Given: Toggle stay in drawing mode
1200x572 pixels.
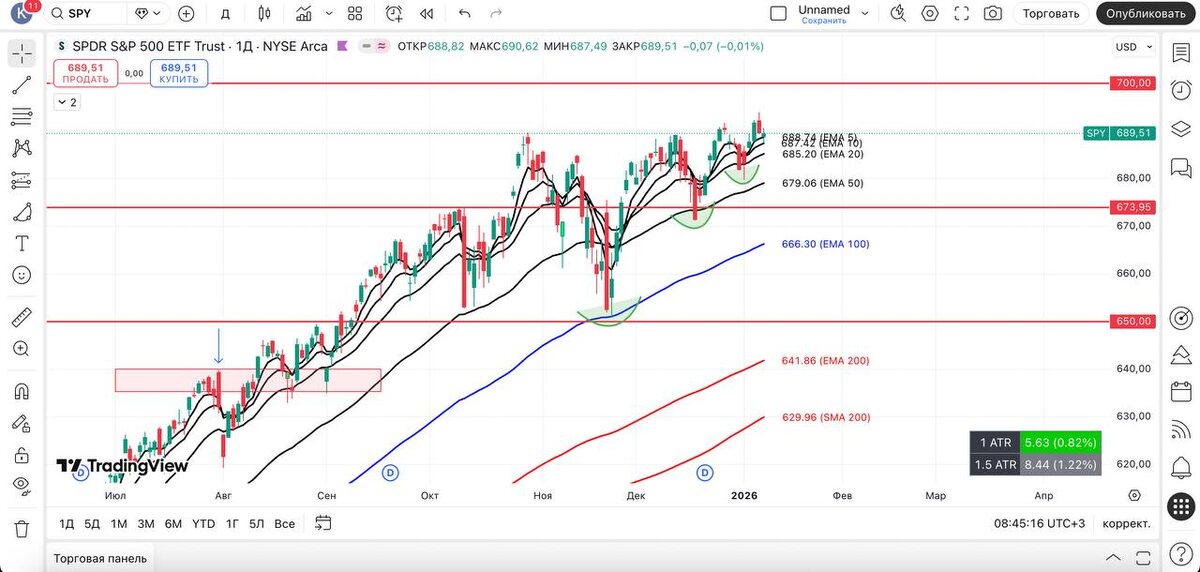Looking at the screenshot, I should pyautogui.click(x=21, y=423).
